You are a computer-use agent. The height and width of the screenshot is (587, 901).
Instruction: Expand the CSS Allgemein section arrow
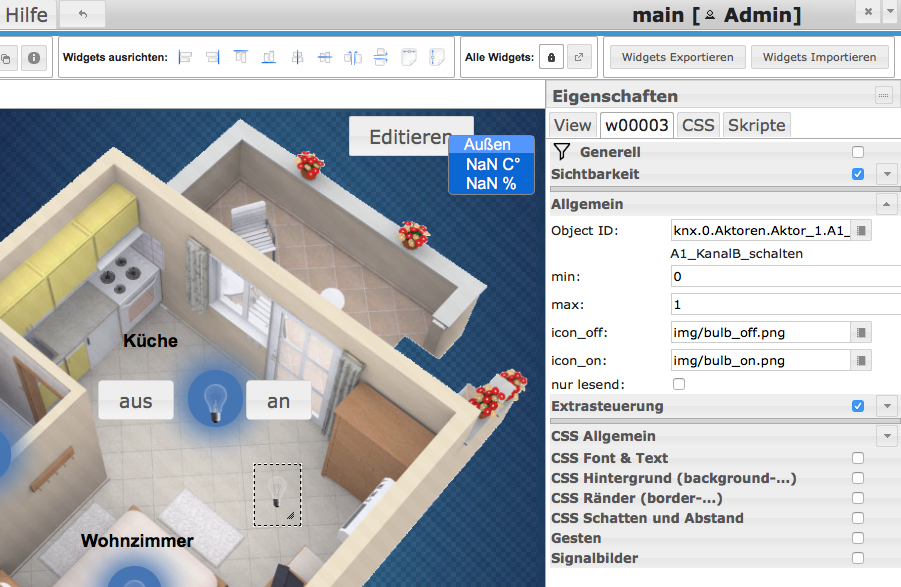(886, 436)
